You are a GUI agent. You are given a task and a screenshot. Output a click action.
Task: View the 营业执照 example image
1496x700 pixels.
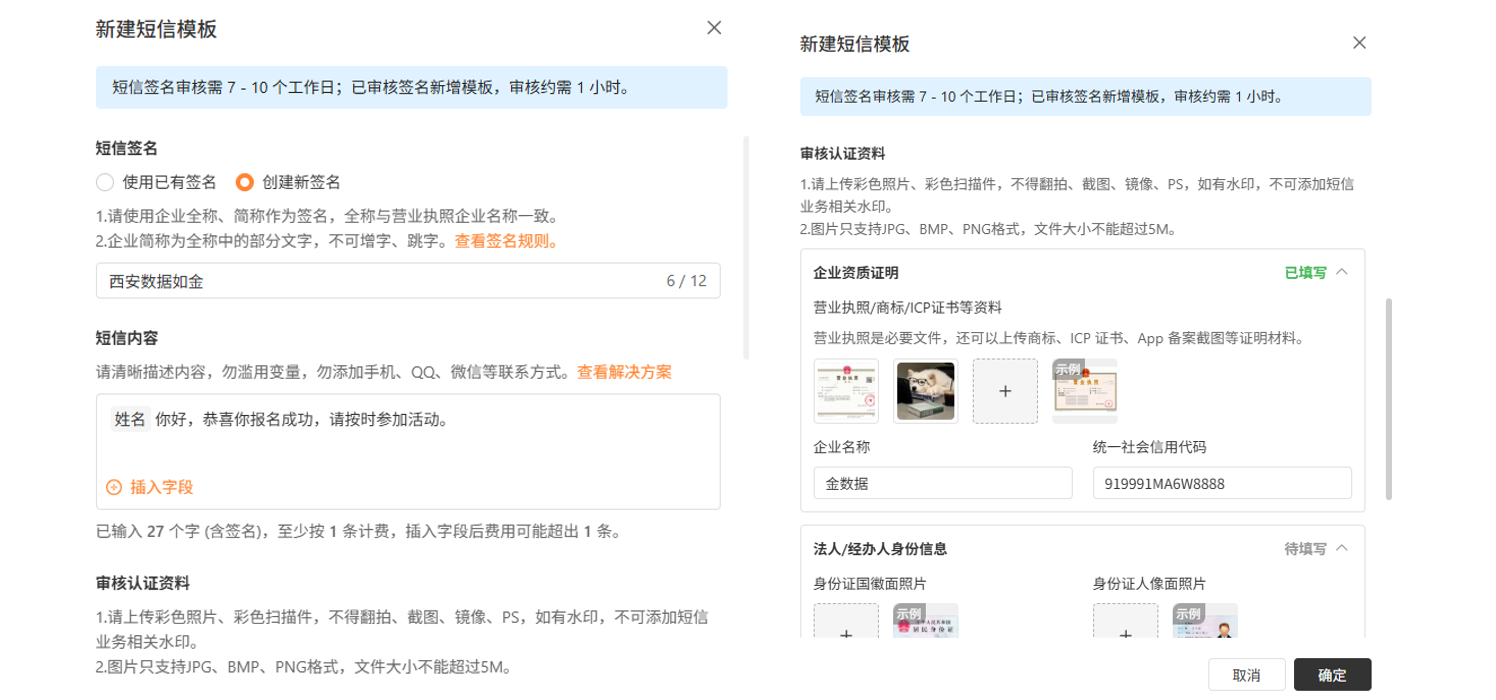point(1085,391)
